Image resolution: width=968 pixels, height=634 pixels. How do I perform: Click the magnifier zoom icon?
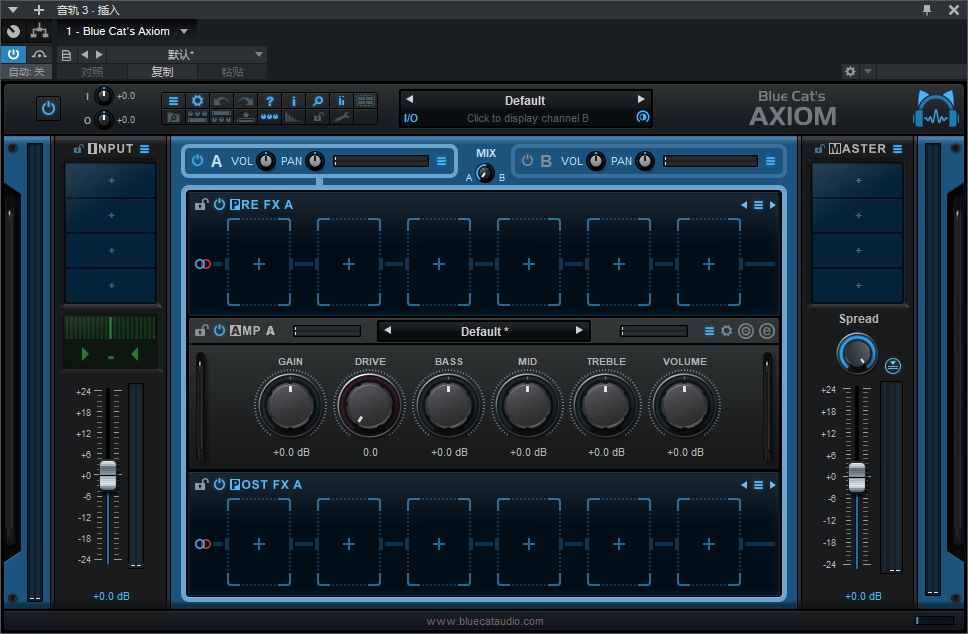(x=317, y=101)
